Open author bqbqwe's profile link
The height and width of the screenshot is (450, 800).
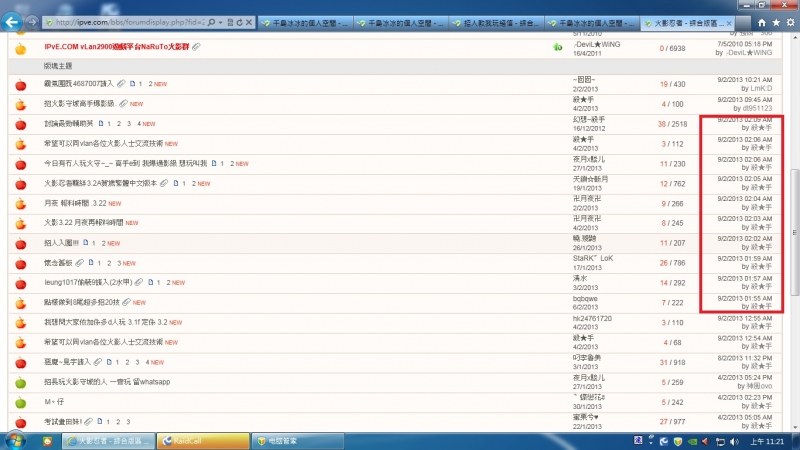click(x=585, y=298)
